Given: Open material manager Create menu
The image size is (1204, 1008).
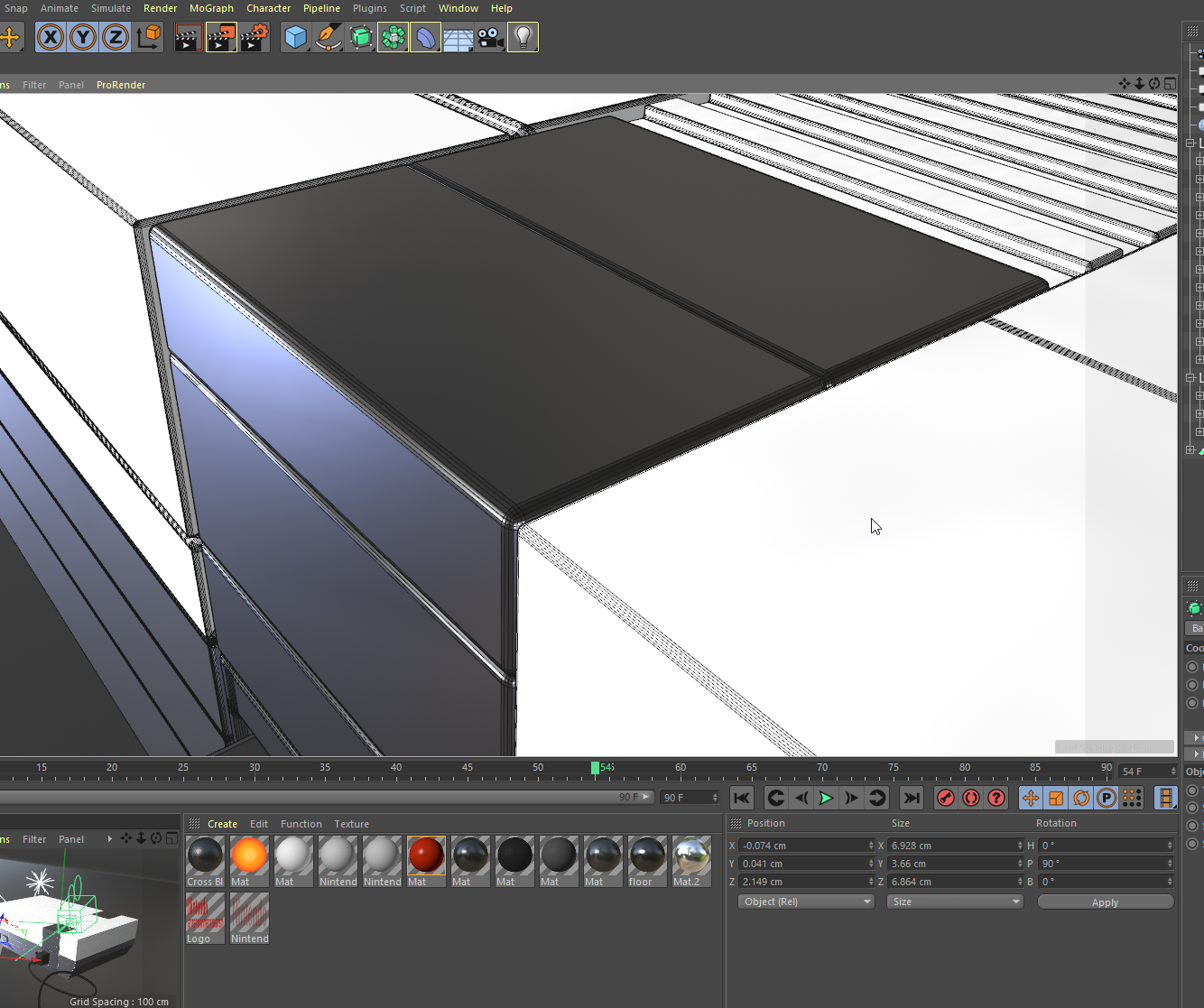Looking at the screenshot, I should point(222,824).
